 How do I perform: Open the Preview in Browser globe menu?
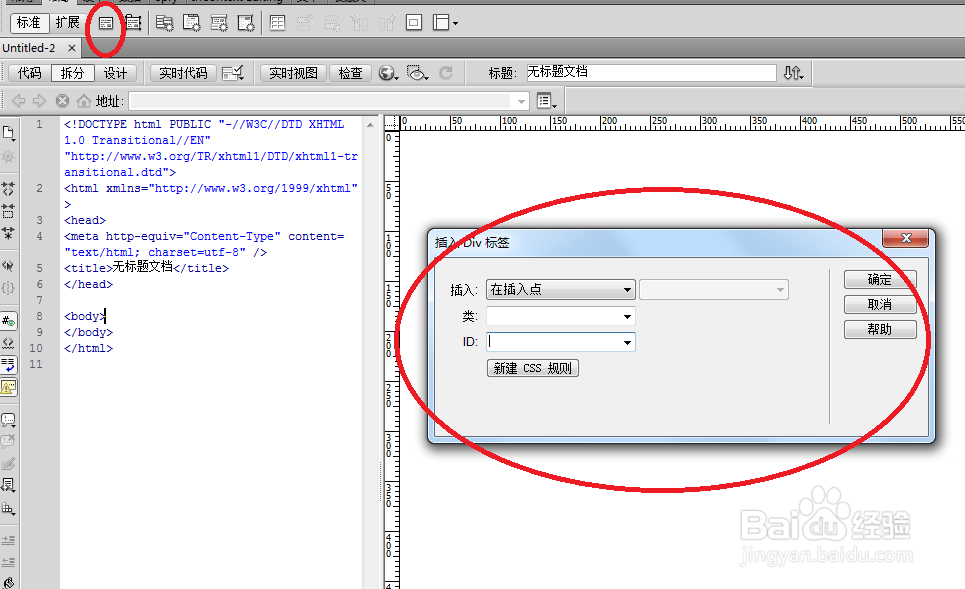click(388, 73)
